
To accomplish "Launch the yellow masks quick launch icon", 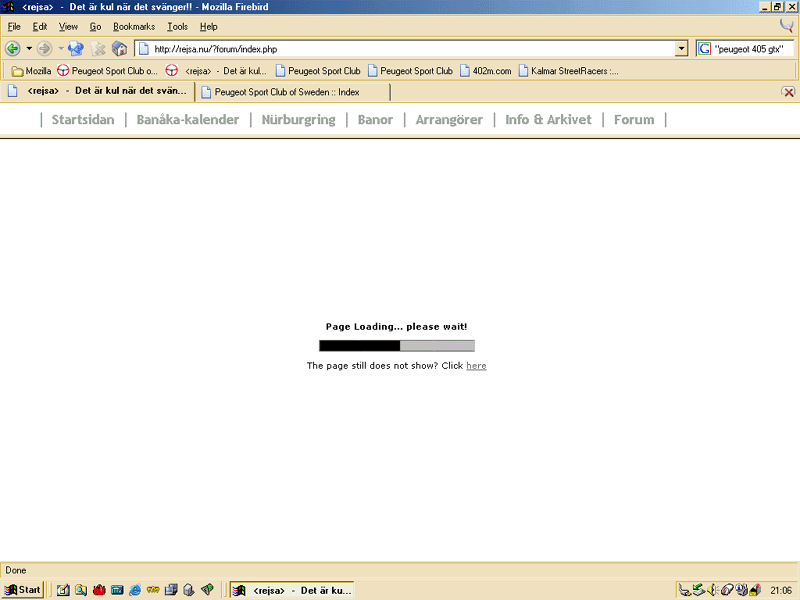I will (153, 590).
